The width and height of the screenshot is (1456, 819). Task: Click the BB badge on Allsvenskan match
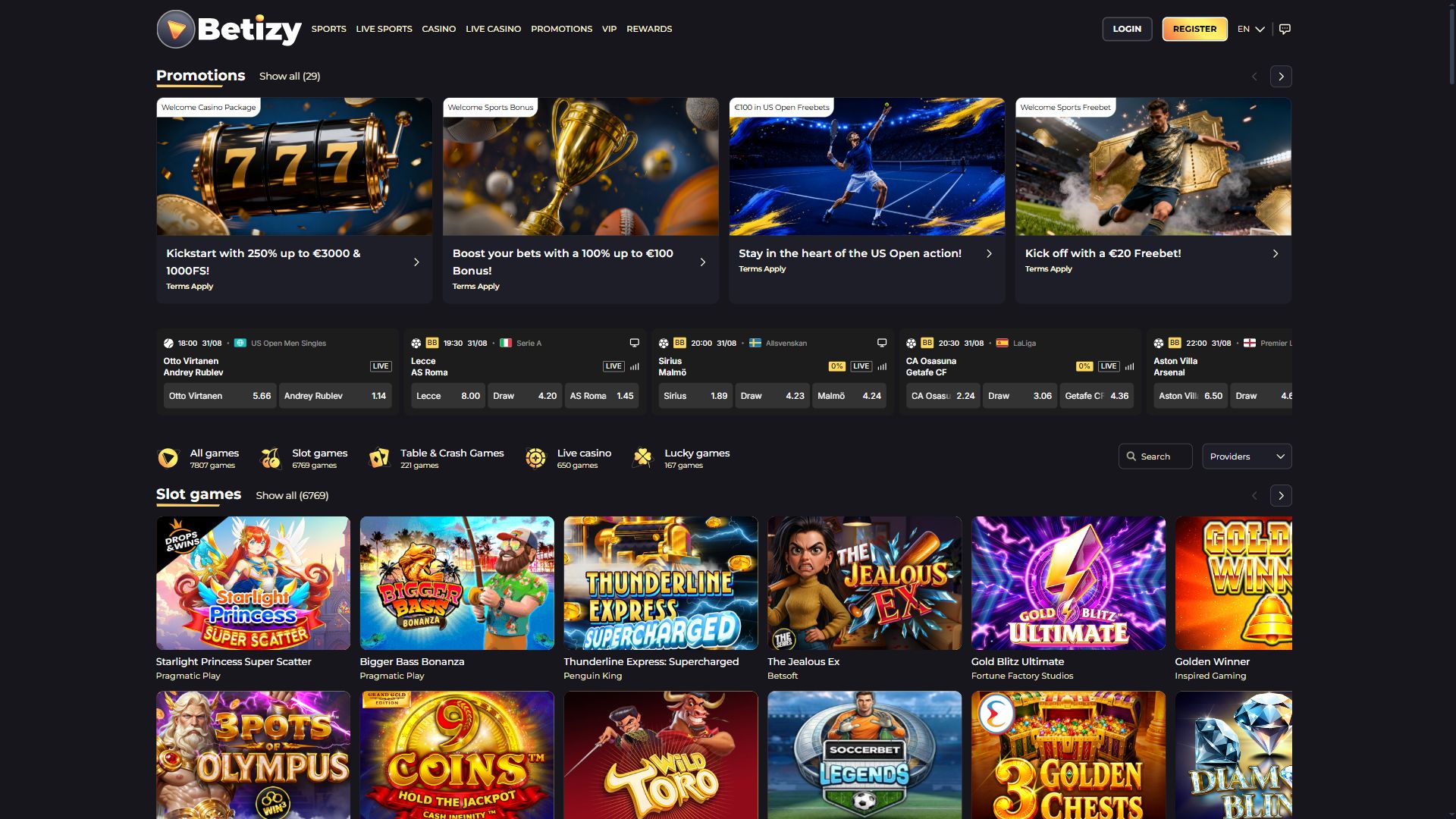(679, 343)
